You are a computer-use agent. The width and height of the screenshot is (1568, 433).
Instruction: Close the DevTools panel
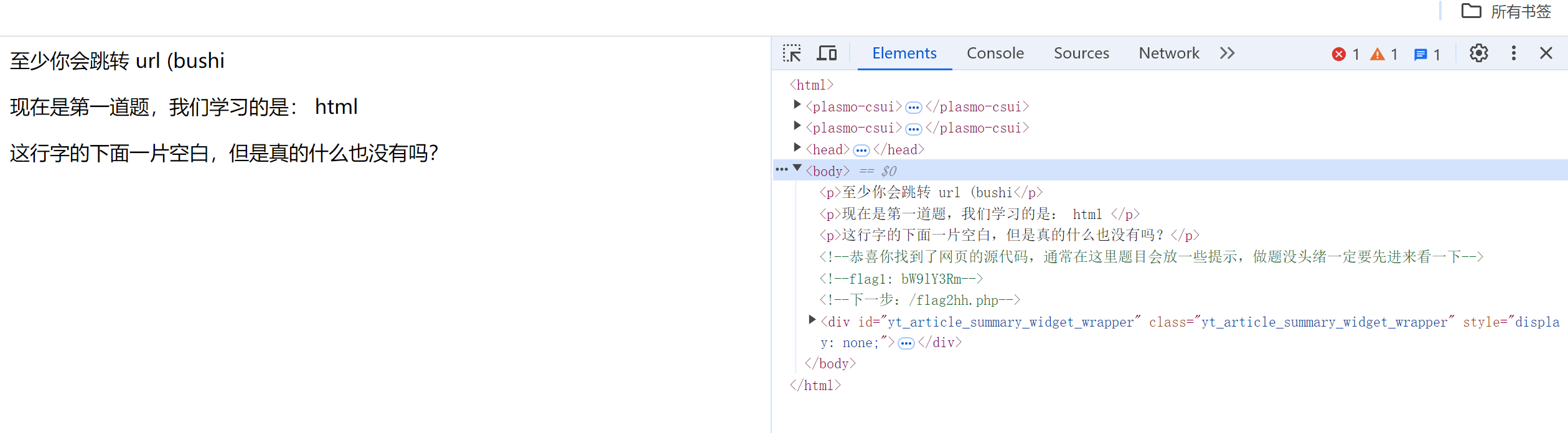[x=1546, y=54]
